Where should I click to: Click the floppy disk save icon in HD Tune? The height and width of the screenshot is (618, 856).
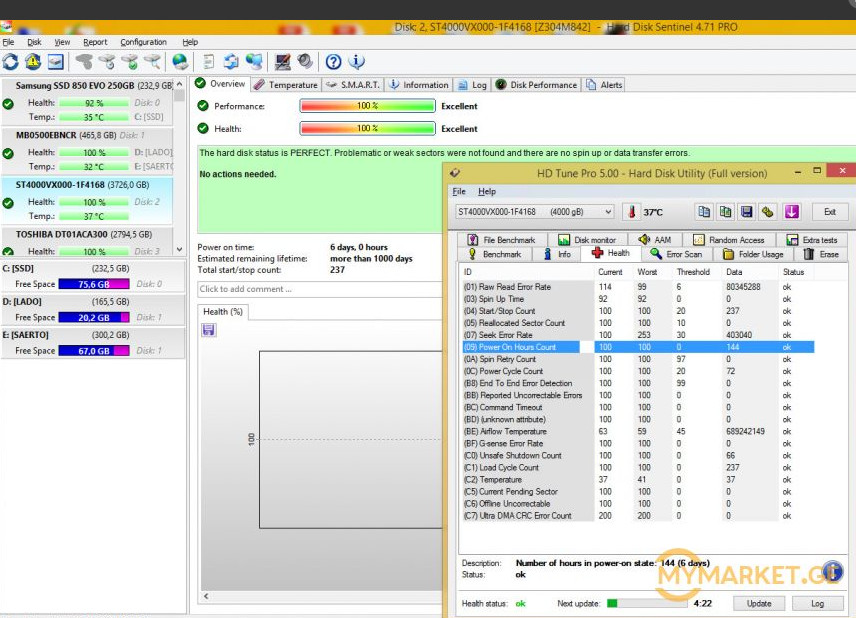[x=746, y=212]
